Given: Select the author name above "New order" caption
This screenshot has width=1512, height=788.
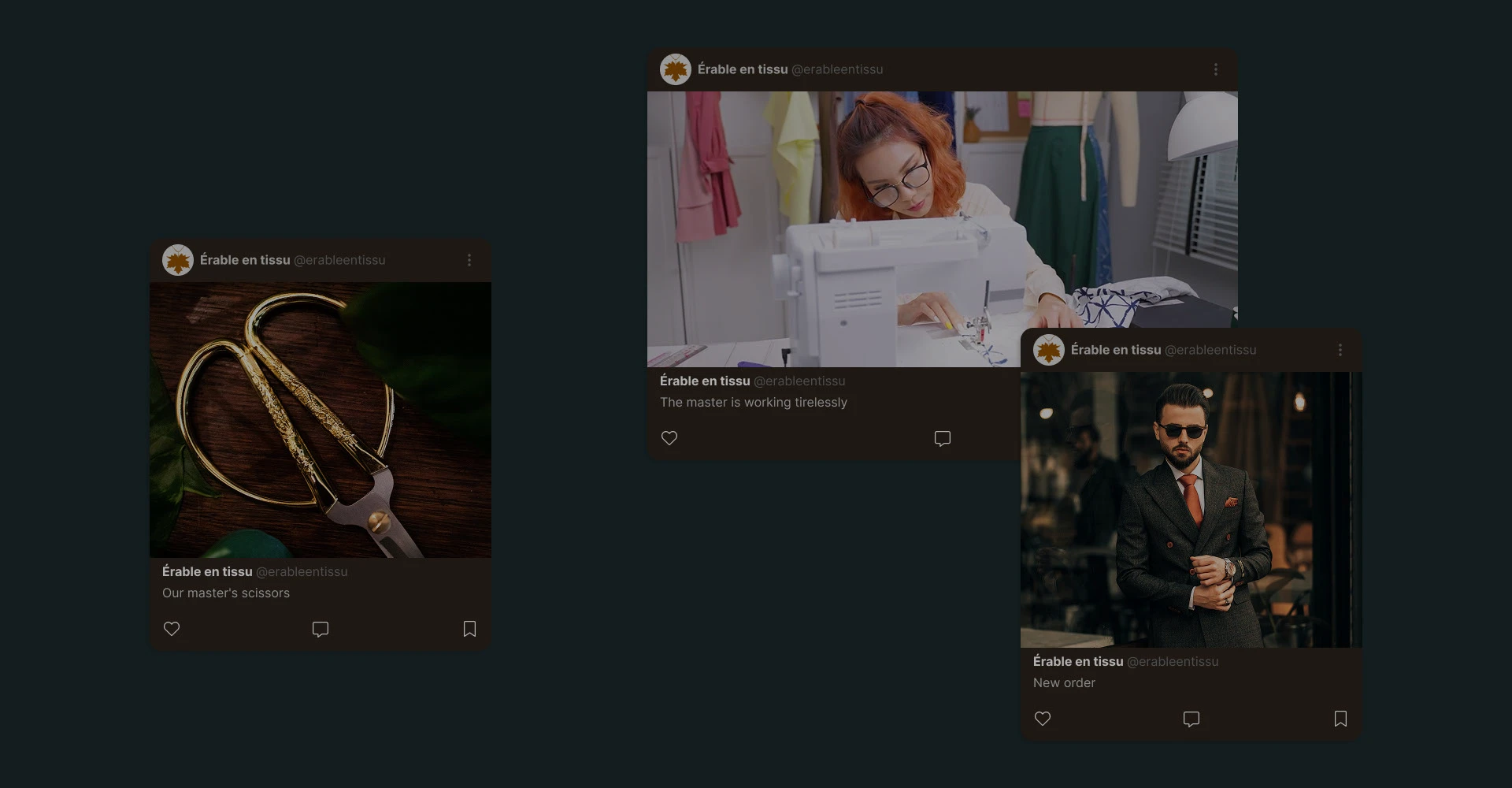Looking at the screenshot, I should click(1078, 661).
